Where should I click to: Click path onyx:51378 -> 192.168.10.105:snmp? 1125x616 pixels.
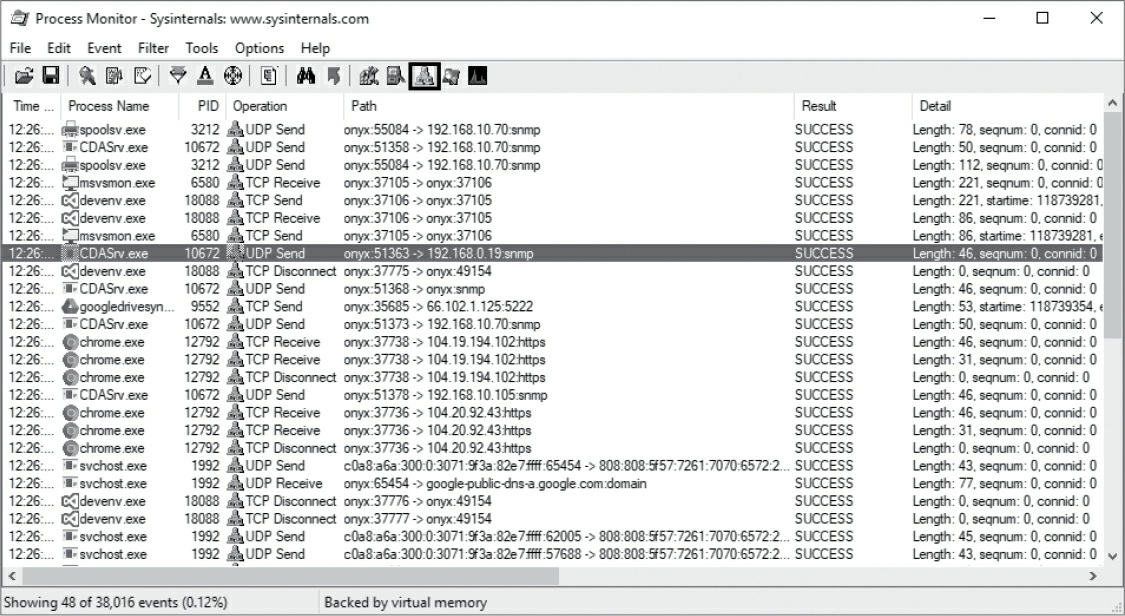pos(446,395)
